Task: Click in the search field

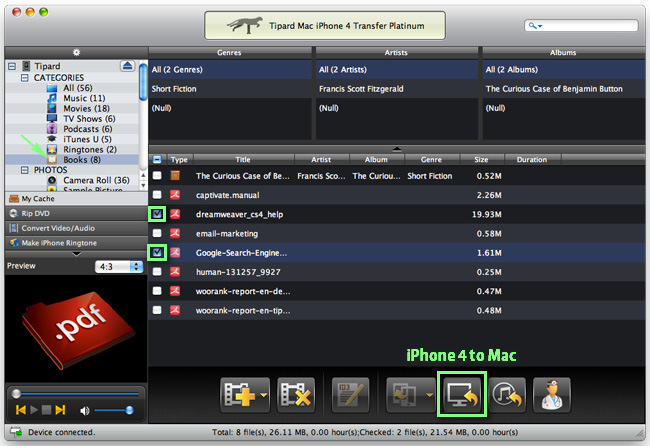Action: point(581,26)
